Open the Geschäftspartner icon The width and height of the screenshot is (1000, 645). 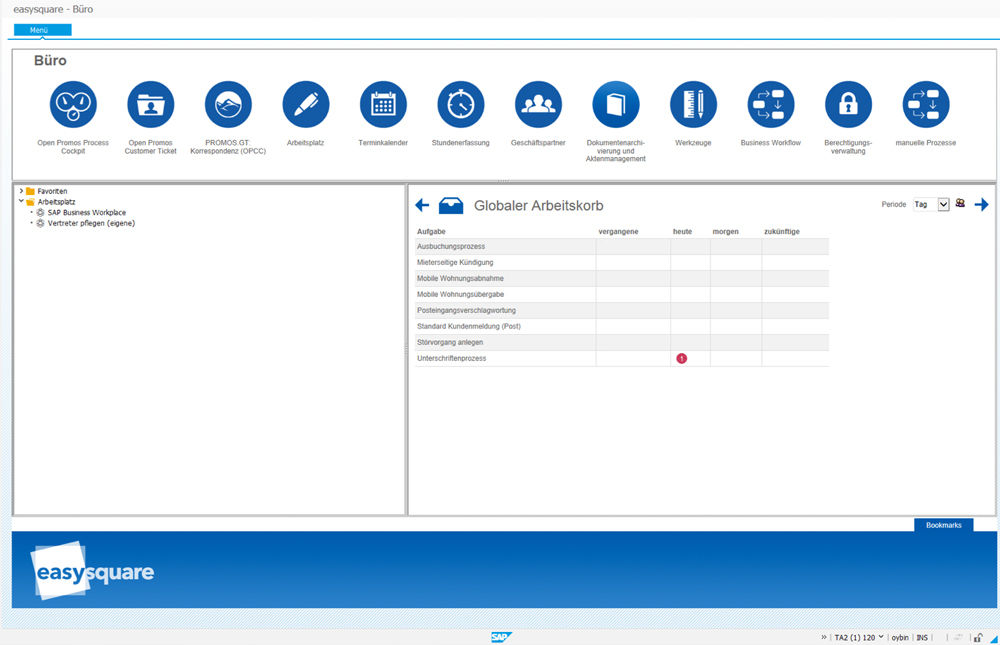[538, 105]
